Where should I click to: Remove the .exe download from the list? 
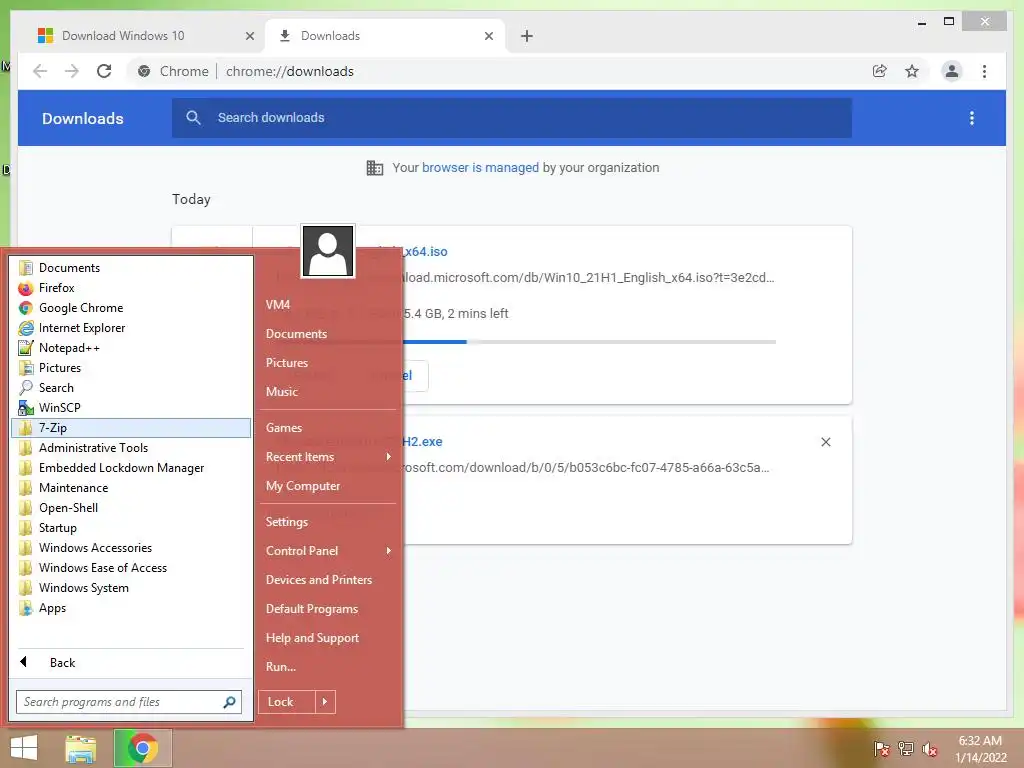click(x=825, y=442)
